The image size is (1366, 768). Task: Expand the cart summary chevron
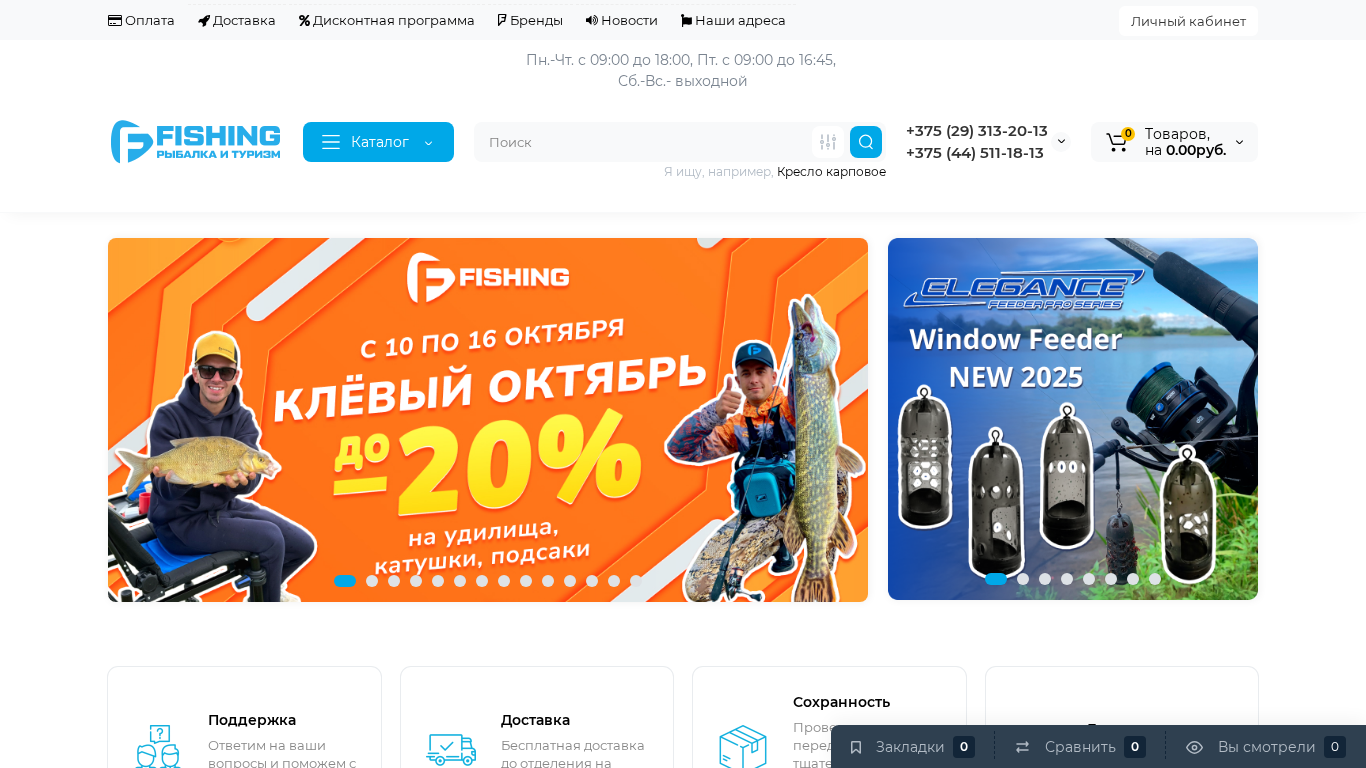point(1239,142)
